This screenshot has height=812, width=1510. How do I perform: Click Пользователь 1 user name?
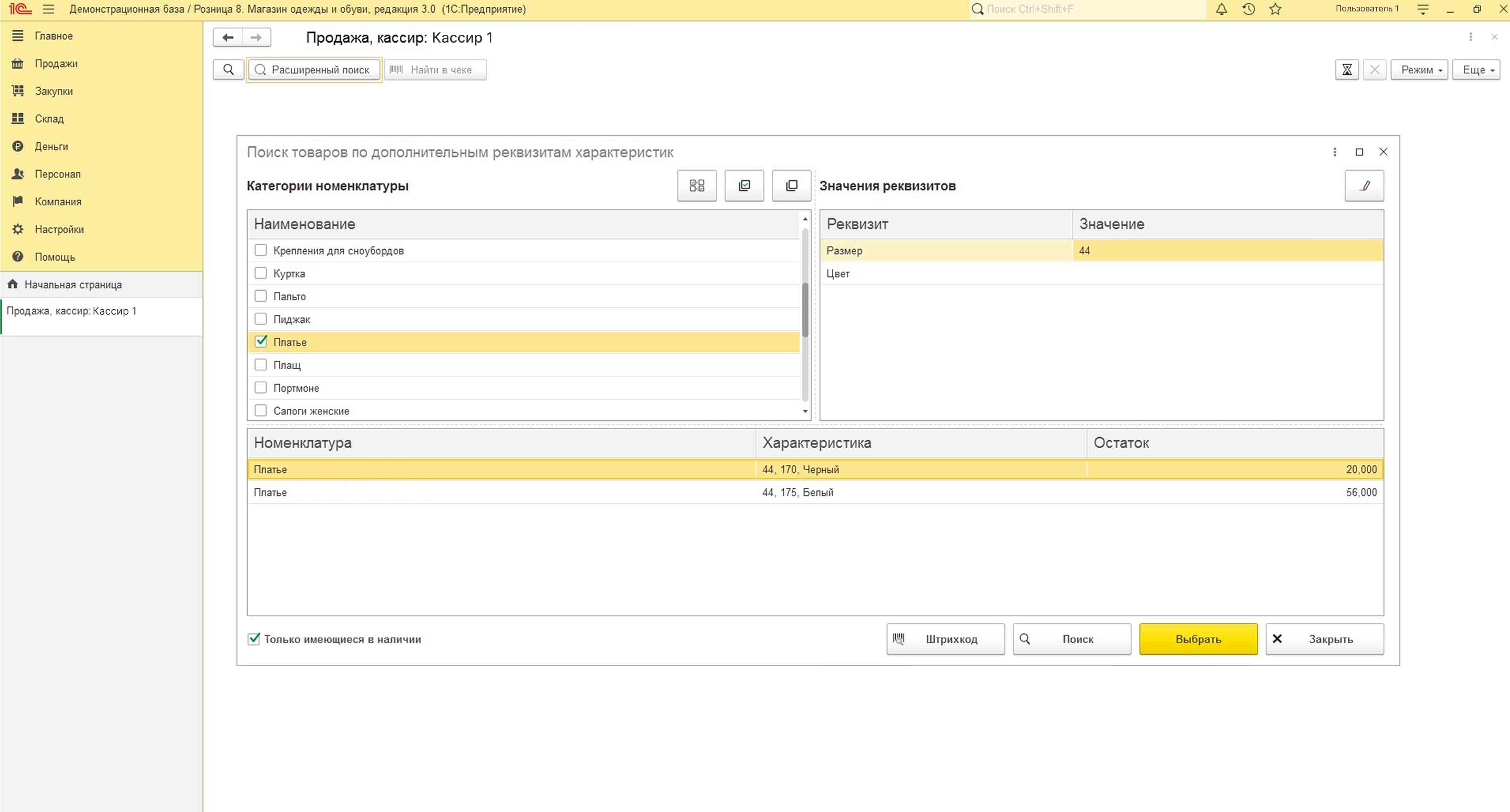point(1367,9)
